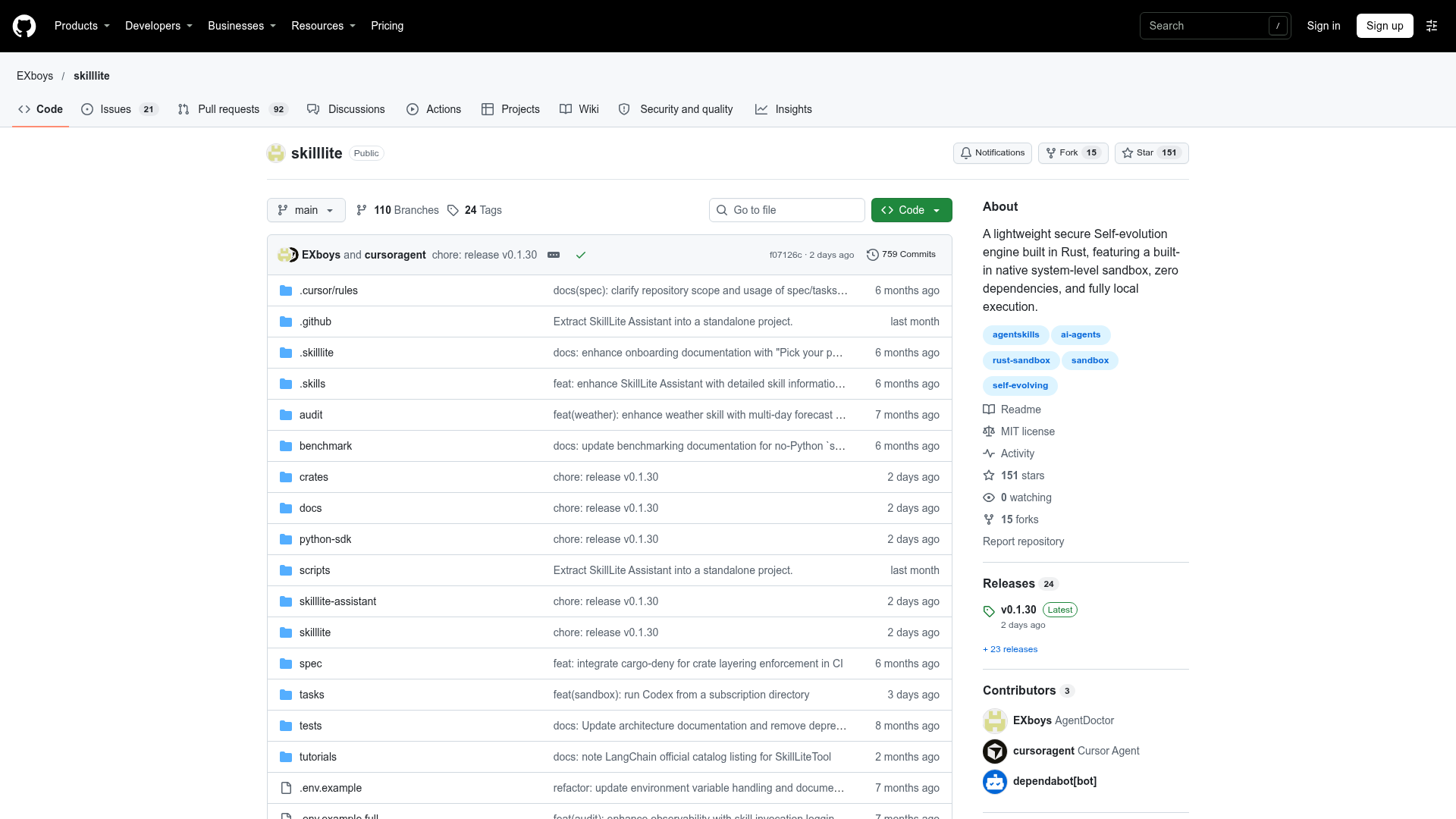1456x819 pixels.
Task: Open the Report repository link
Action: point(1023,541)
